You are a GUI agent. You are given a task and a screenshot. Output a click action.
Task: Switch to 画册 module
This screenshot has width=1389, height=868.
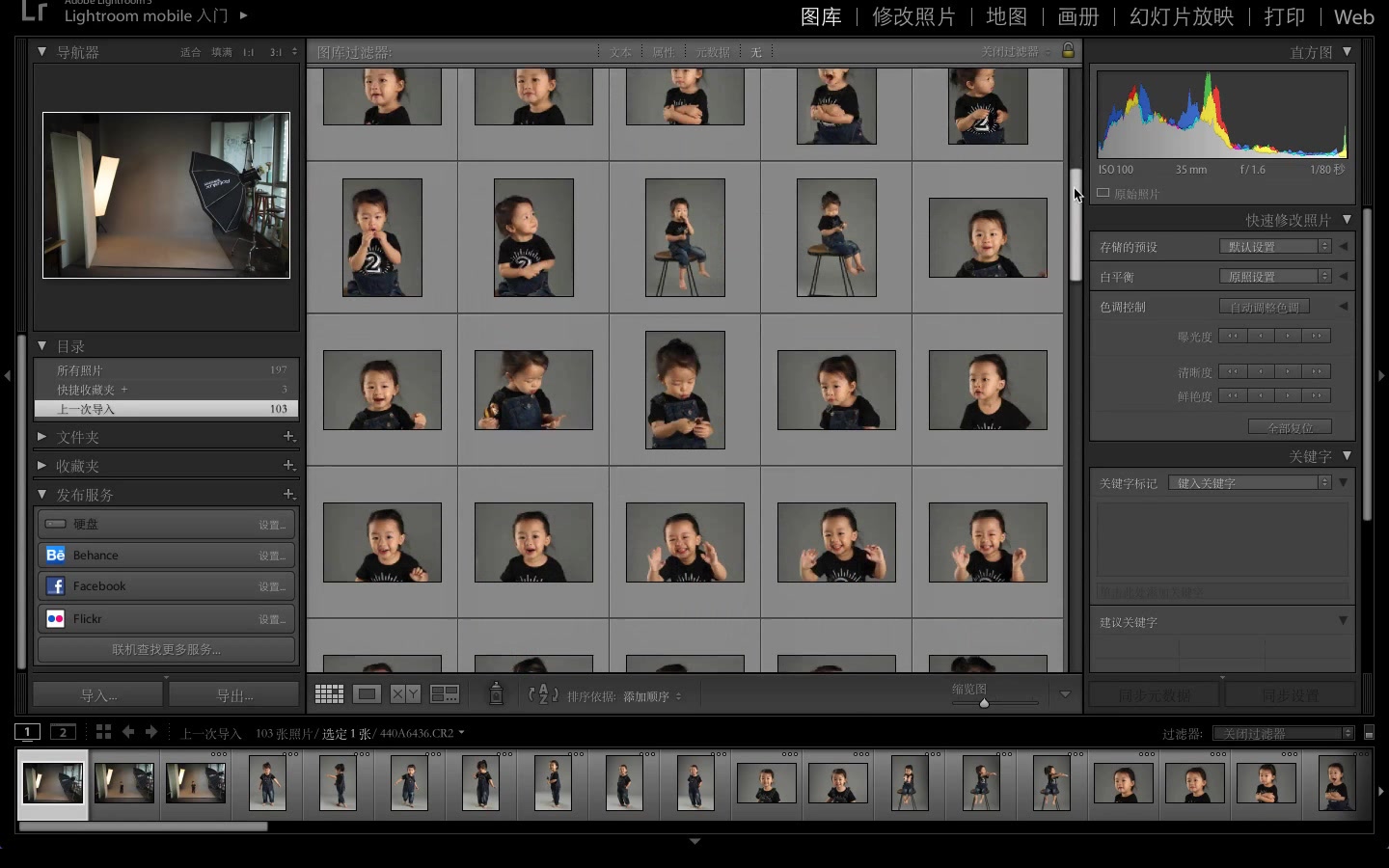pos(1078,16)
